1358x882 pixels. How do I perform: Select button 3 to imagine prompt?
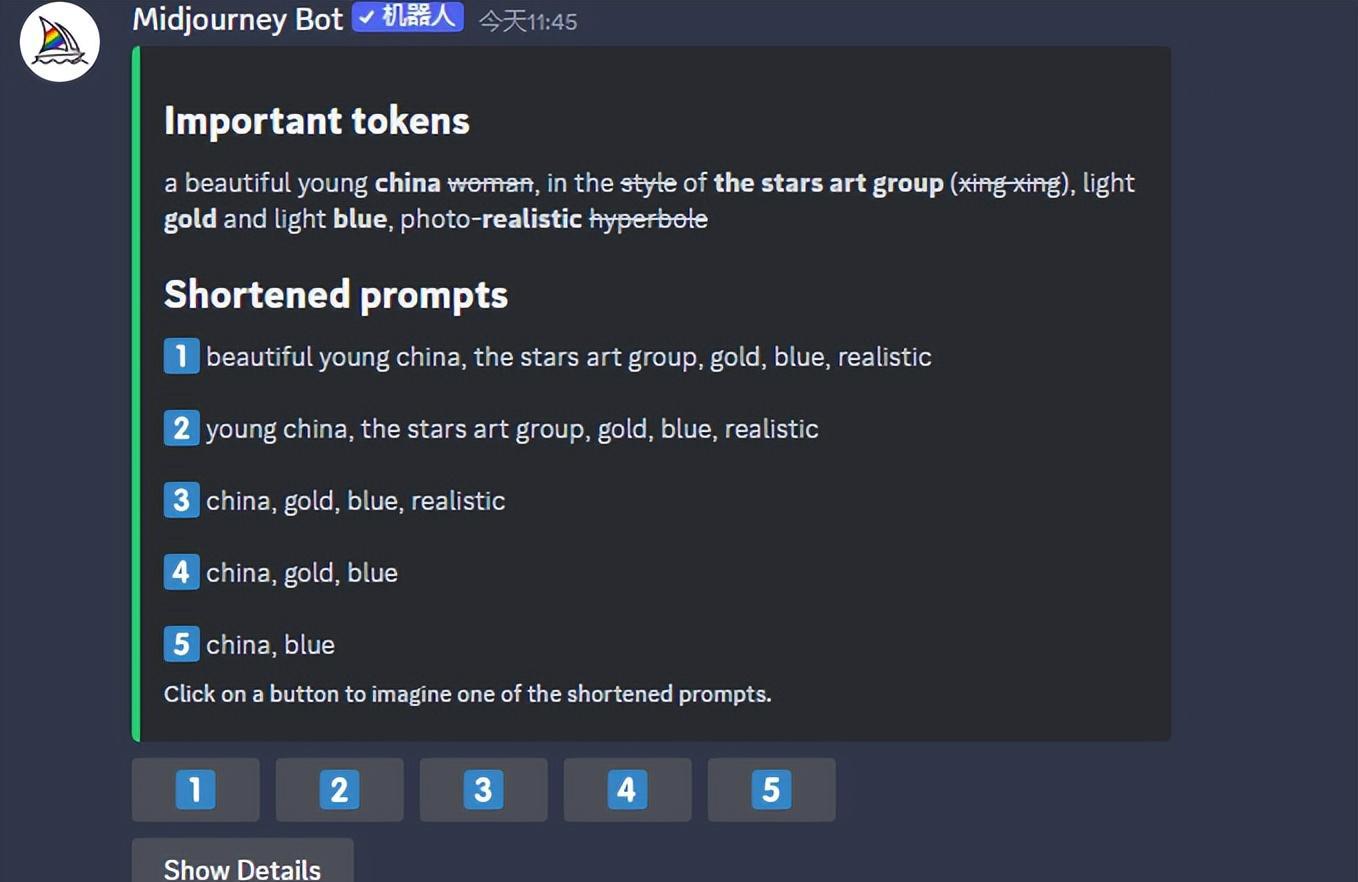click(x=484, y=790)
